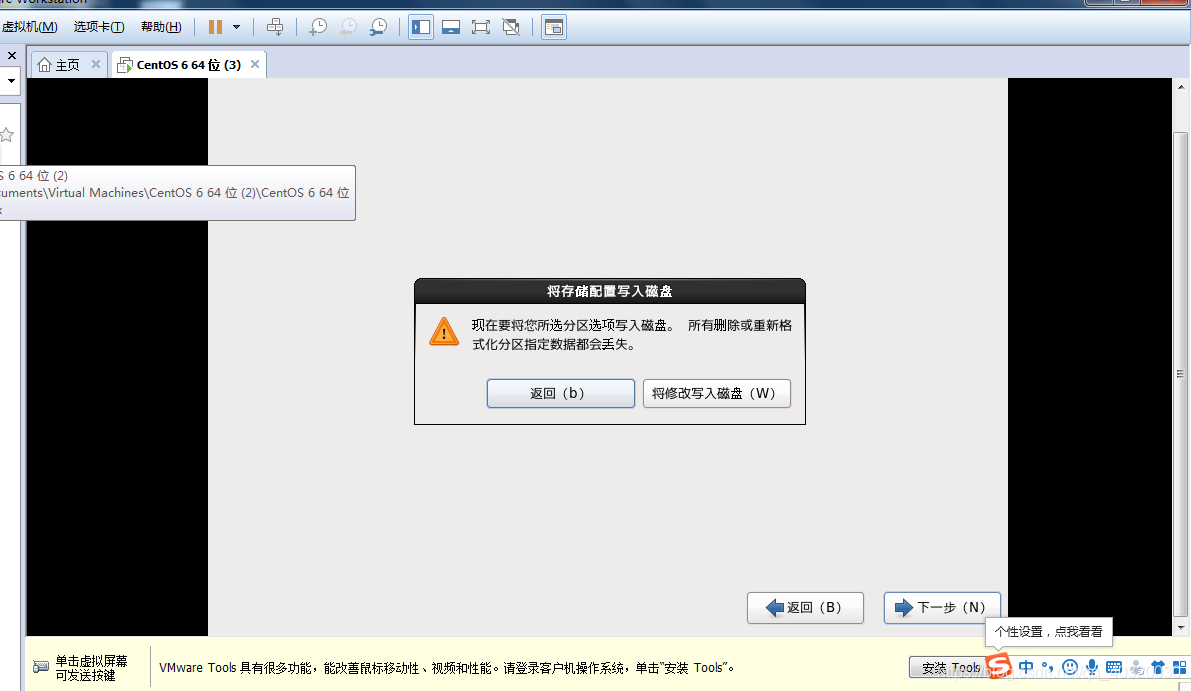Click the Virtual Machines path tooltip text
The height and width of the screenshot is (691, 1191).
point(175,193)
